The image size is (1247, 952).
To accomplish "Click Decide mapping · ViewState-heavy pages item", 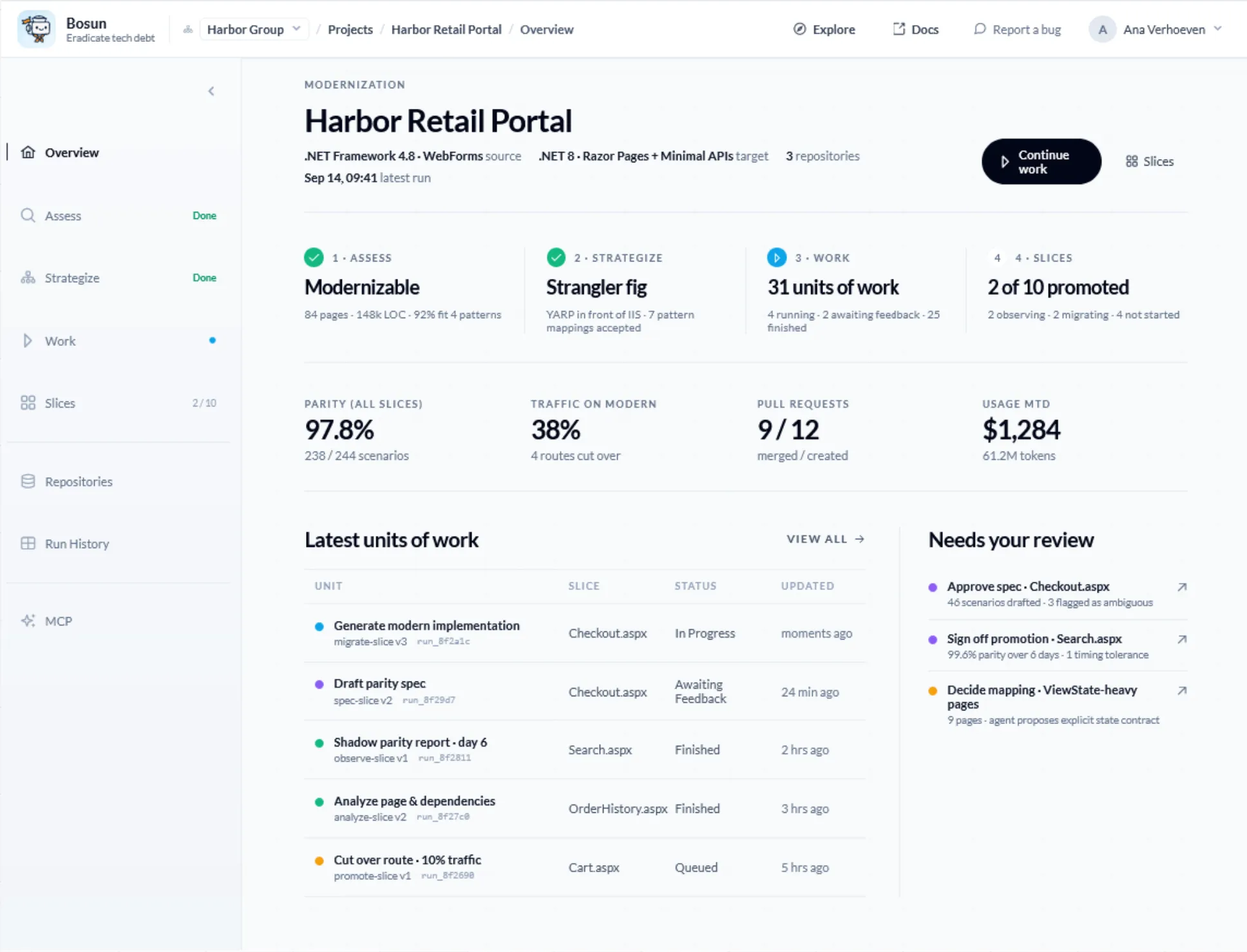I will (x=1058, y=704).
